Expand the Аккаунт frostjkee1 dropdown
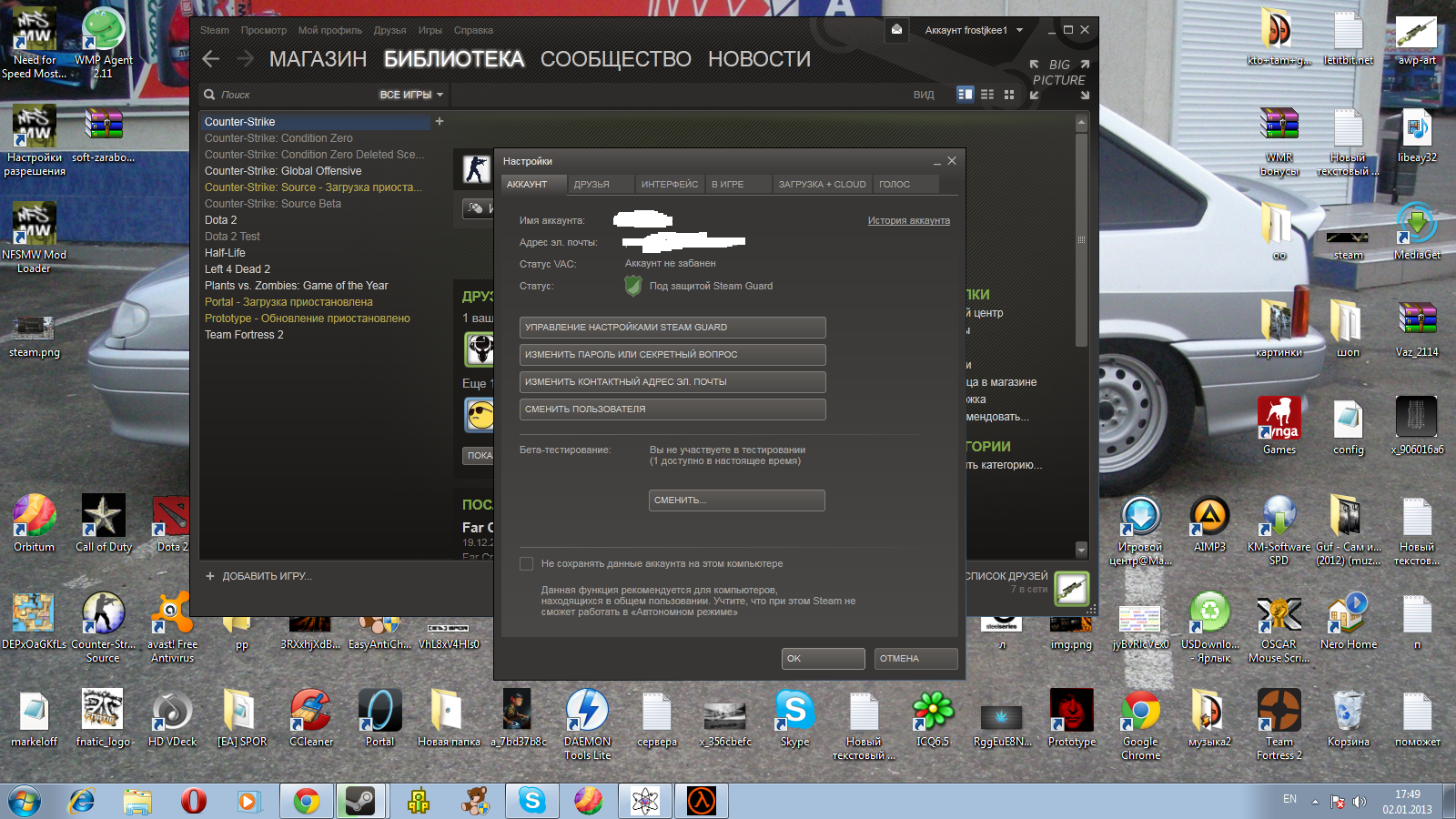Screen dimensions: 1456x819 click(974, 30)
